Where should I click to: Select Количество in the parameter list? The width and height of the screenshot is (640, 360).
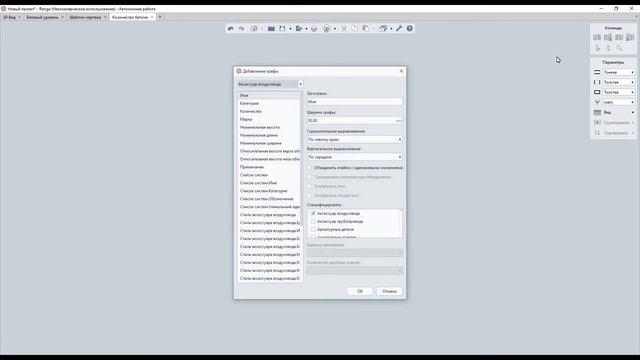point(269,111)
